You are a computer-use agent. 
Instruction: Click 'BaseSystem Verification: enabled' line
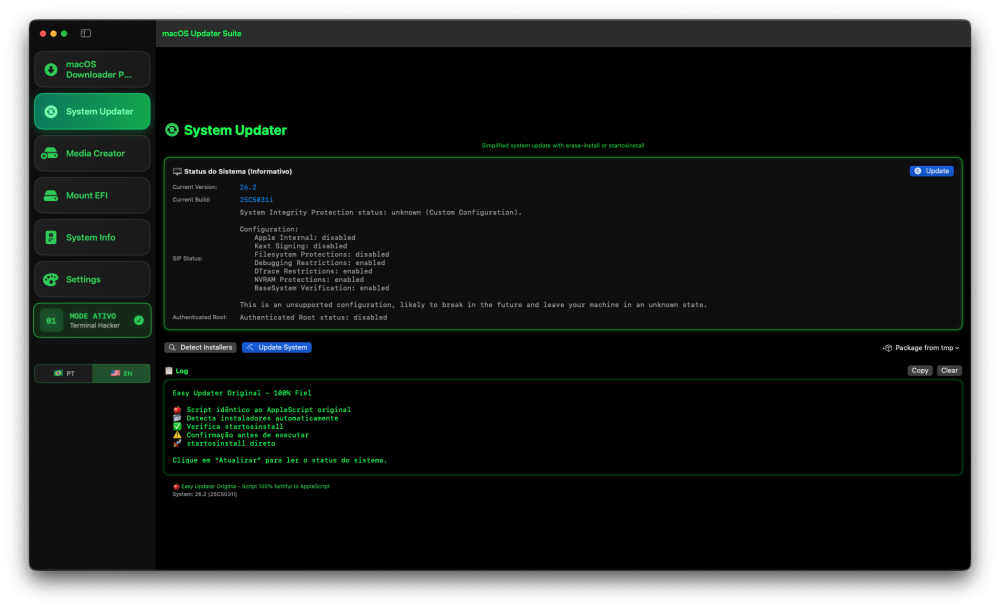321,288
